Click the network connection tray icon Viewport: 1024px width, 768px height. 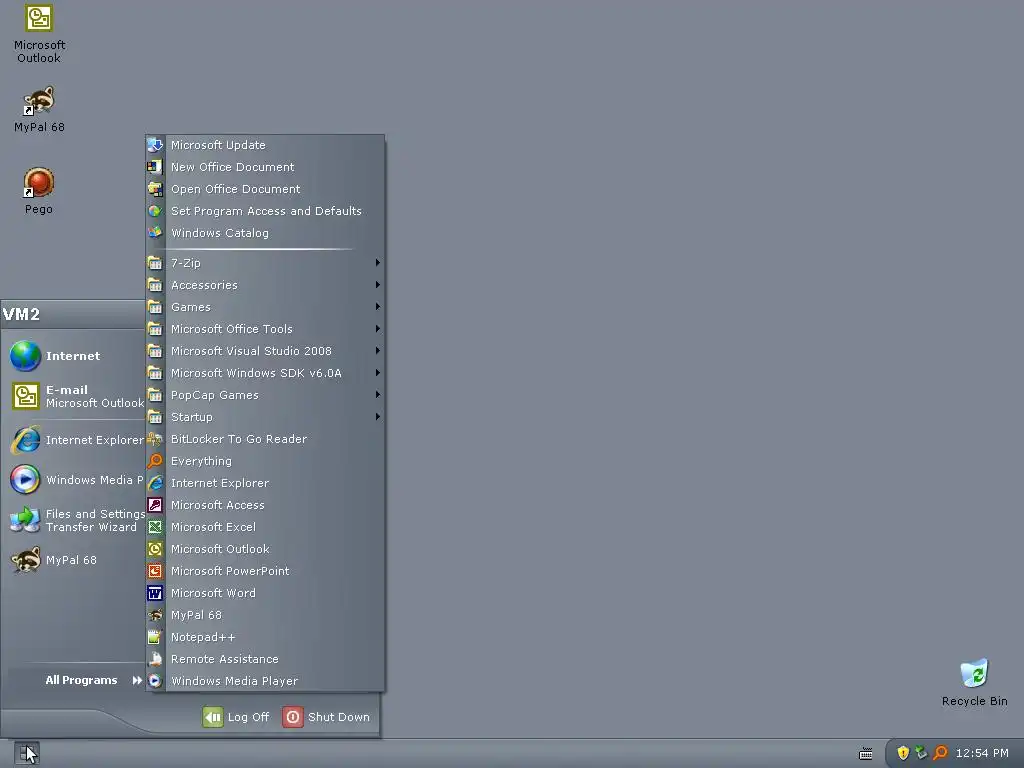[x=921, y=753]
